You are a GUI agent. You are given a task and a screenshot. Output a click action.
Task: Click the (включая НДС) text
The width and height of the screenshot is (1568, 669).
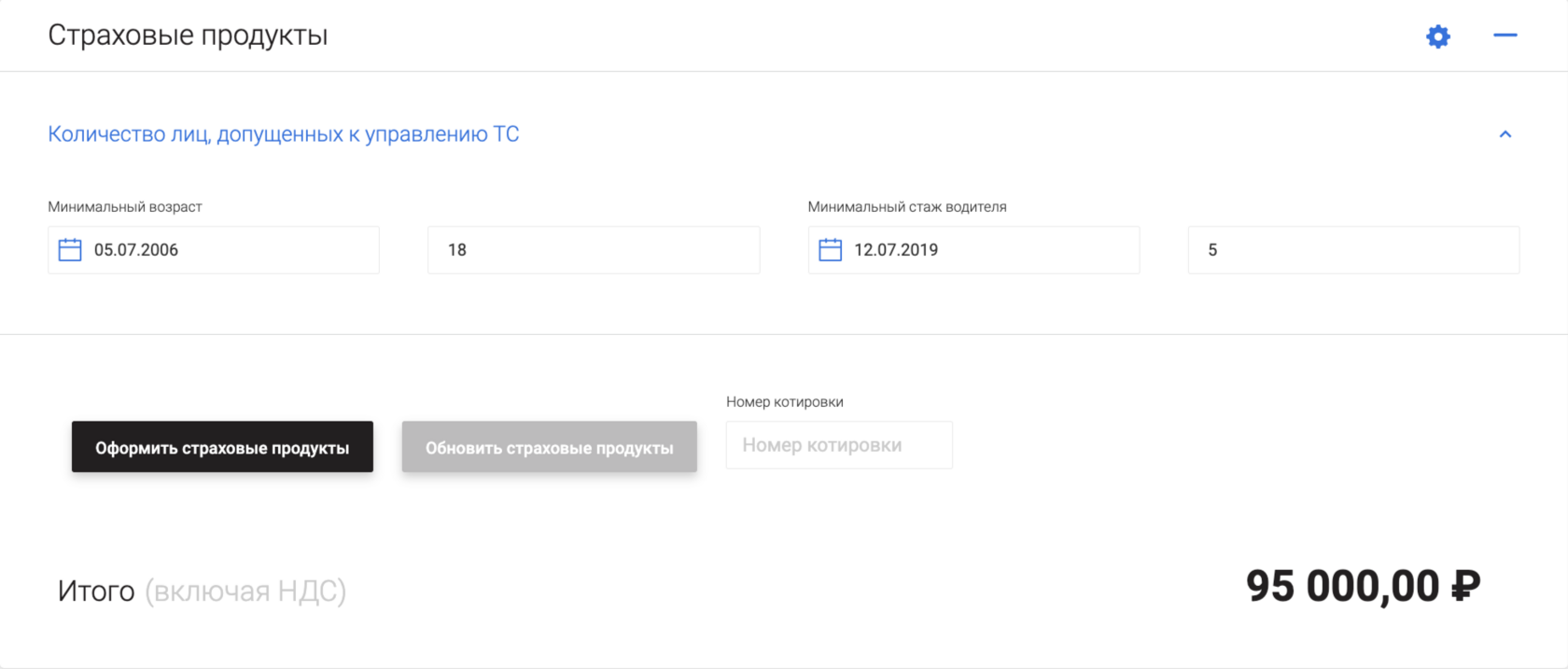[x=245, y=592]
